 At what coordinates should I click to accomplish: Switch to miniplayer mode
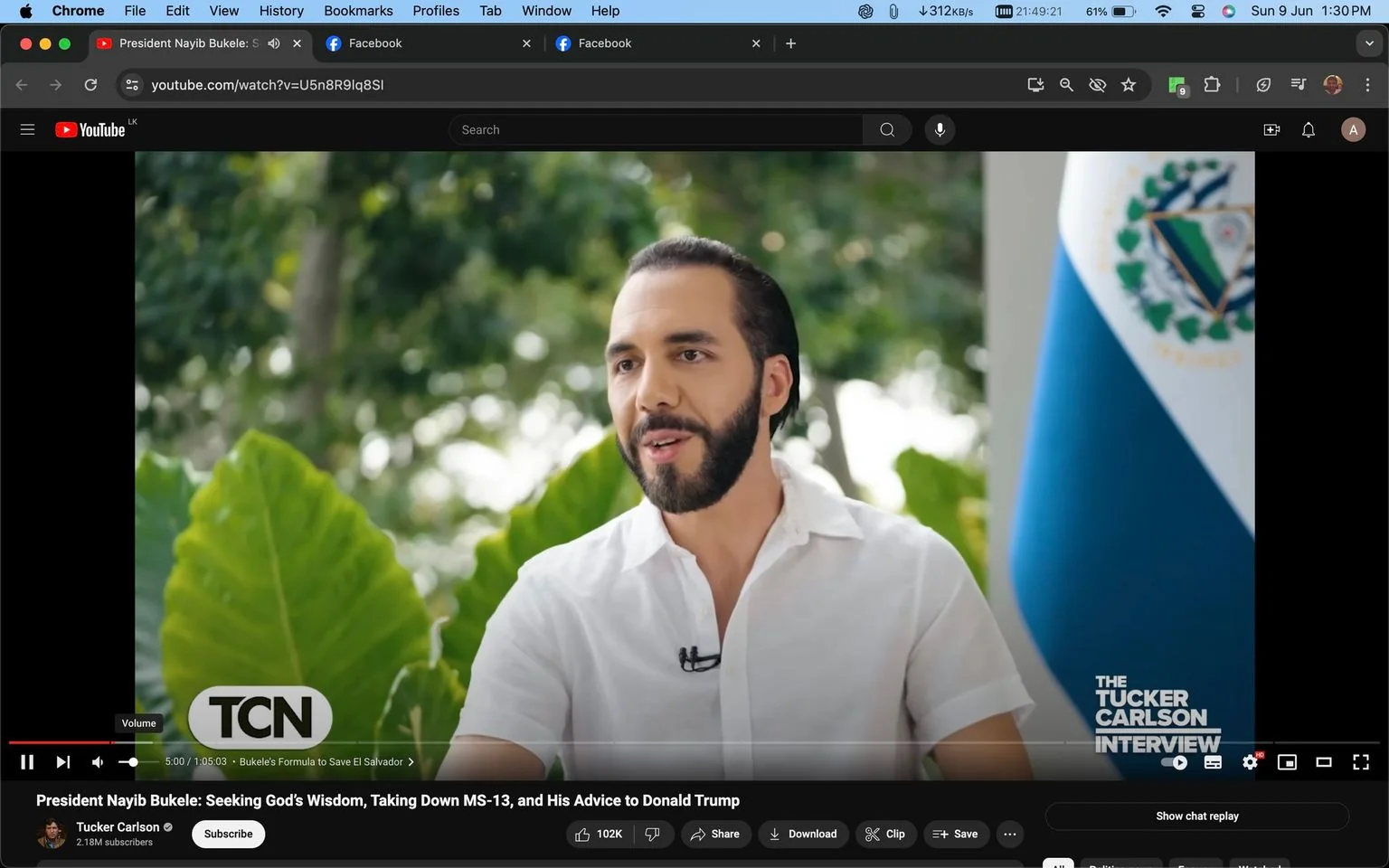coord(1287,762)
